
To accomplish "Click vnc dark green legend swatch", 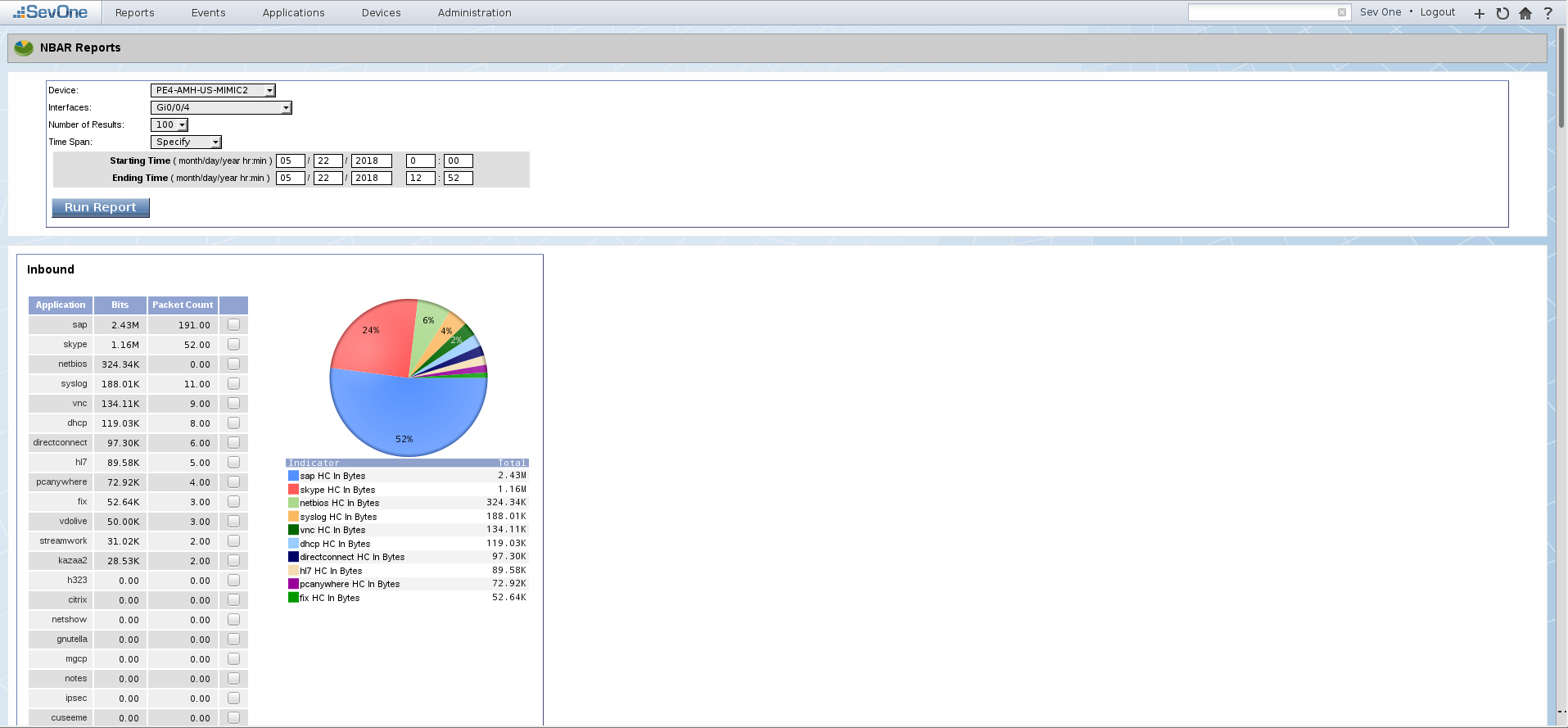I will 293,530.
